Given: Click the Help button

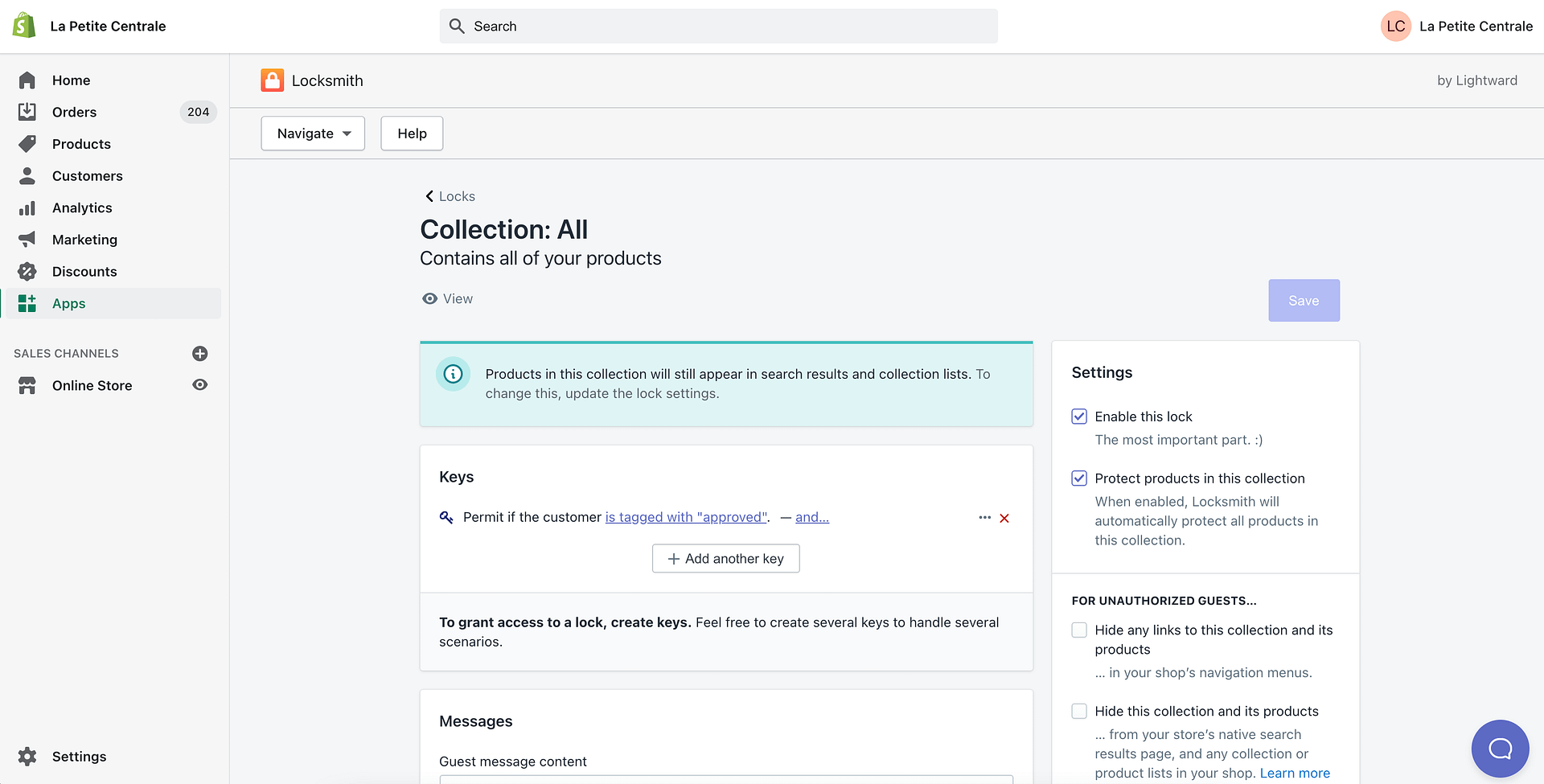Looking at the screenshot, I should click(412, 133).
